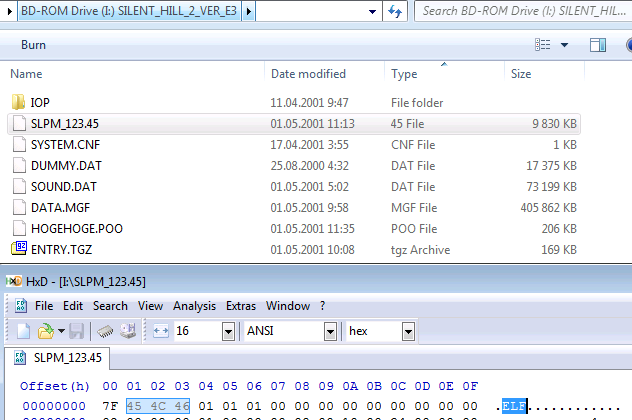This screenshot has height=420, width=632.
Task: Click the open folder icon in HxD
Action: pos(46,331)
